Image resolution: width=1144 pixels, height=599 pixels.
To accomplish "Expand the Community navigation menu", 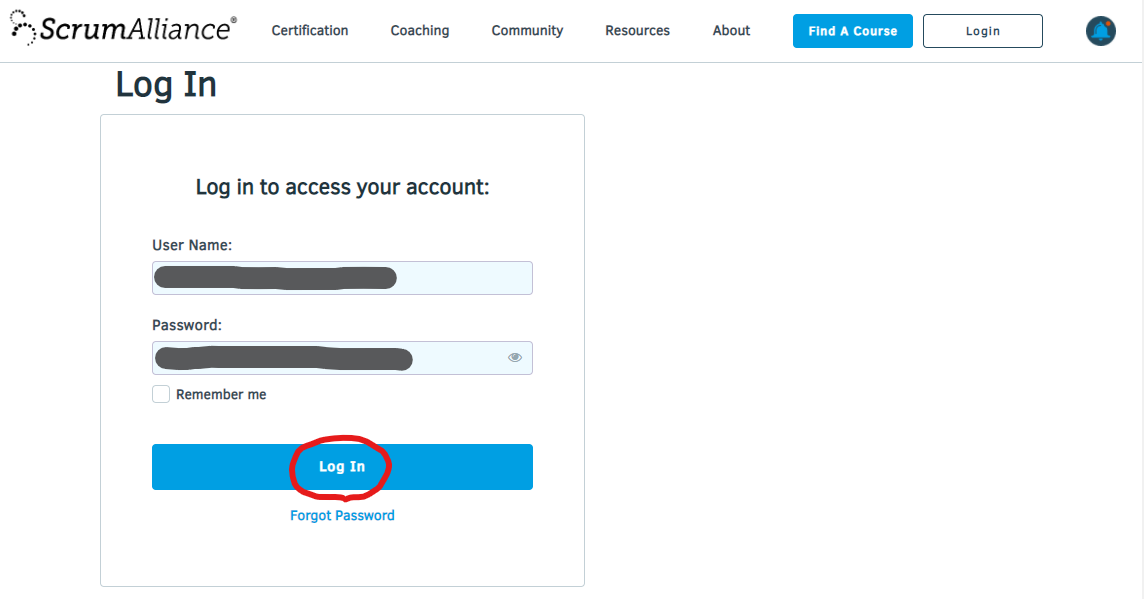I will [x=527, y=31].
